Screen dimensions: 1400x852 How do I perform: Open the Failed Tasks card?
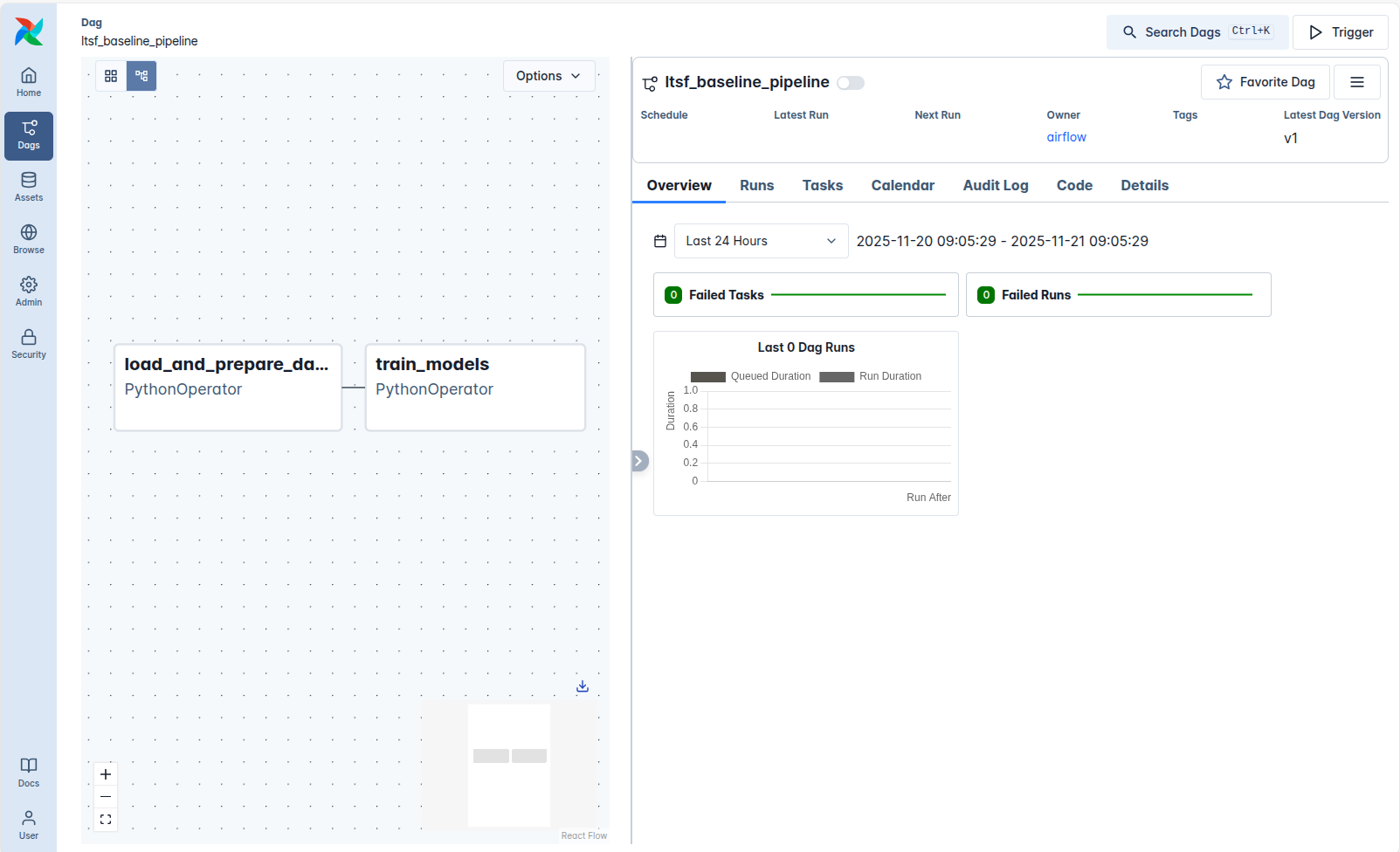pyautogui.click(x=806, y=295)
